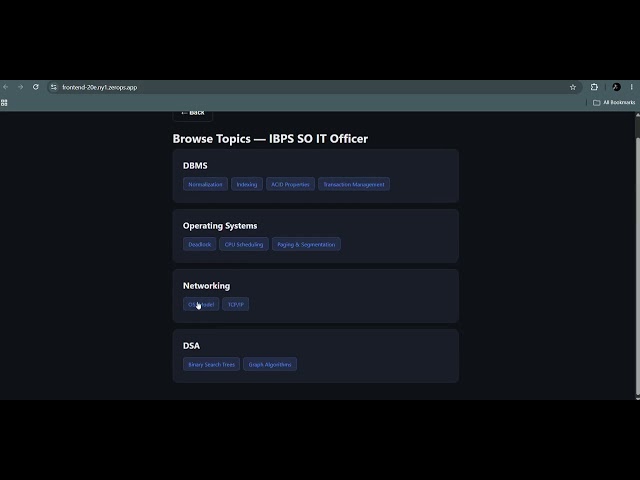The height and width of the screenshot is (480, 640).
Task: Open the Chrome three-dot menu
Action: (x=631, y=87)
